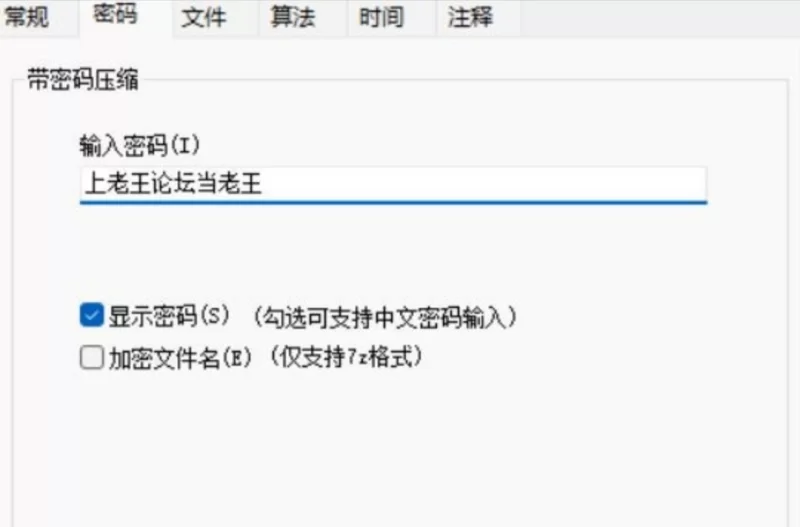Switch to the 常规 tab
The height and width of the screenshot is (527, 800).
pos(28,17)
